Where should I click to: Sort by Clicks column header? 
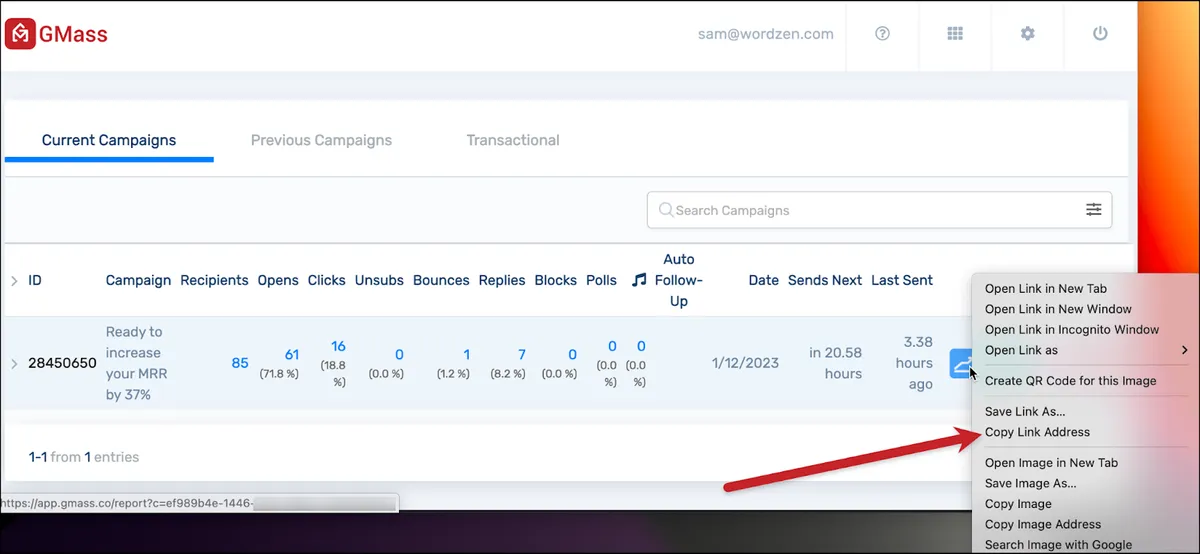(327, 280)
